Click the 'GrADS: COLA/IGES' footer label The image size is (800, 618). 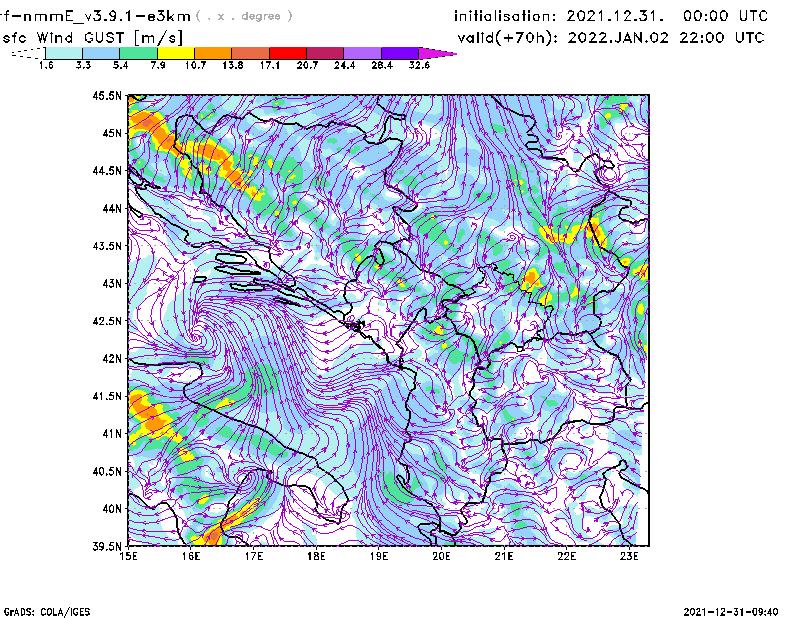click(47, 612)
